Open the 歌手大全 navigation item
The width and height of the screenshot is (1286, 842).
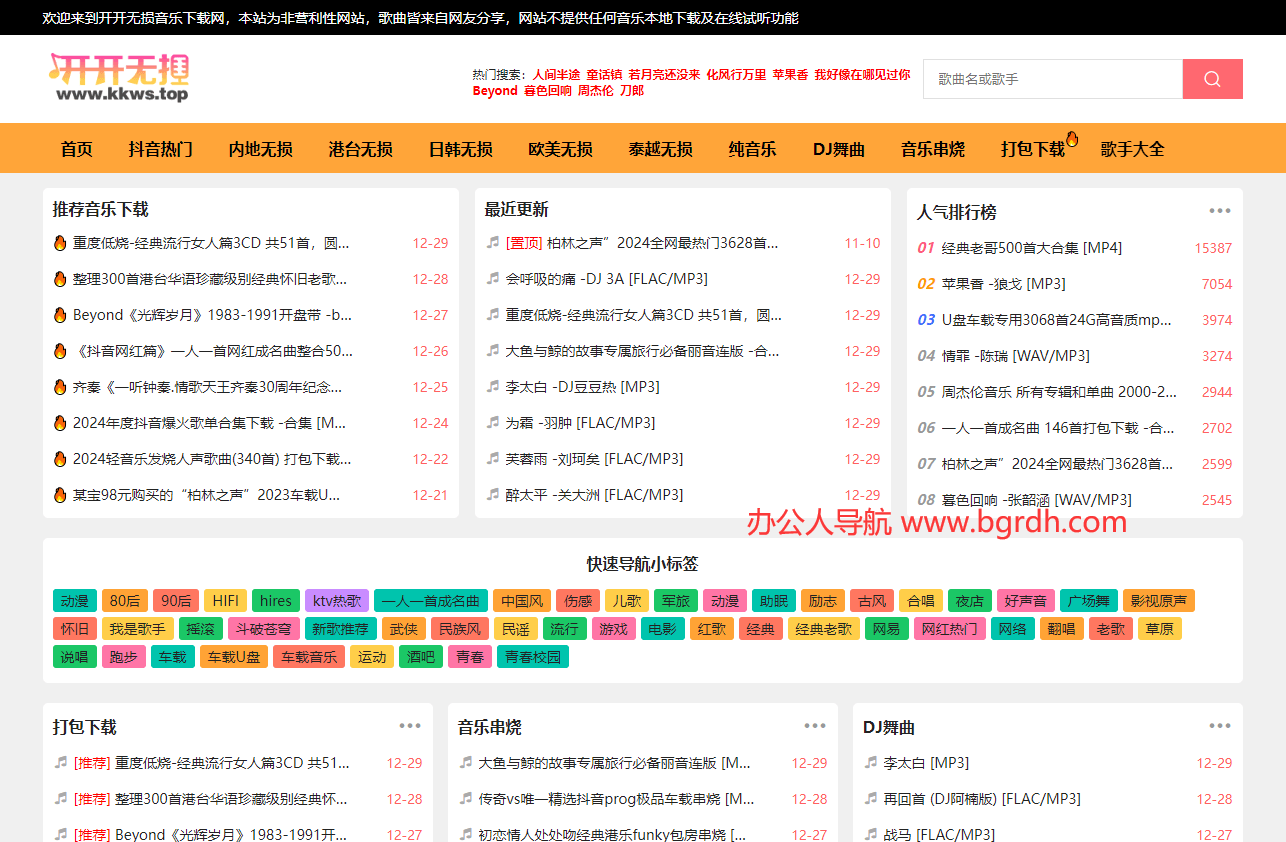coord(1132,149)
